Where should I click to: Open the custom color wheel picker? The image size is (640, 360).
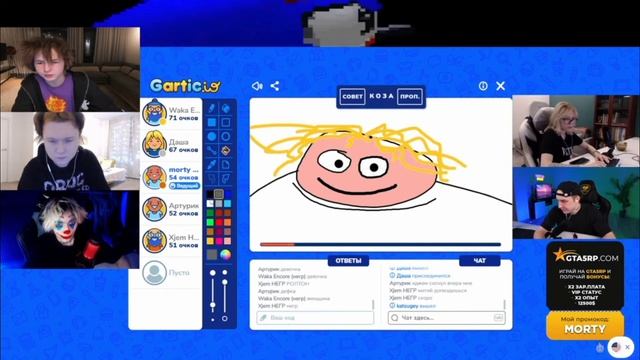tap(225, 255)
